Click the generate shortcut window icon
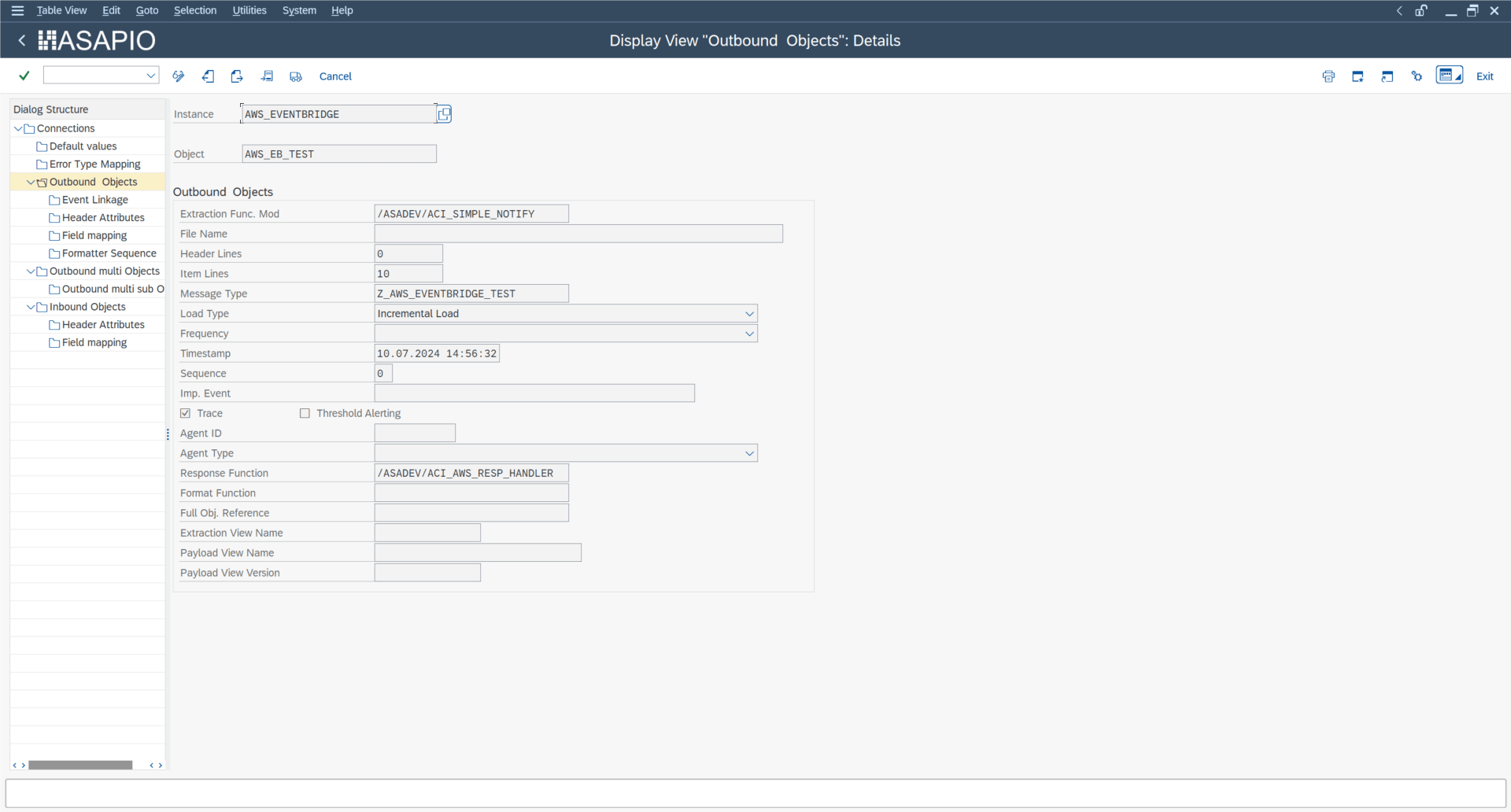The width and height of the screenshot is (1511, 812). [1387, 76]
